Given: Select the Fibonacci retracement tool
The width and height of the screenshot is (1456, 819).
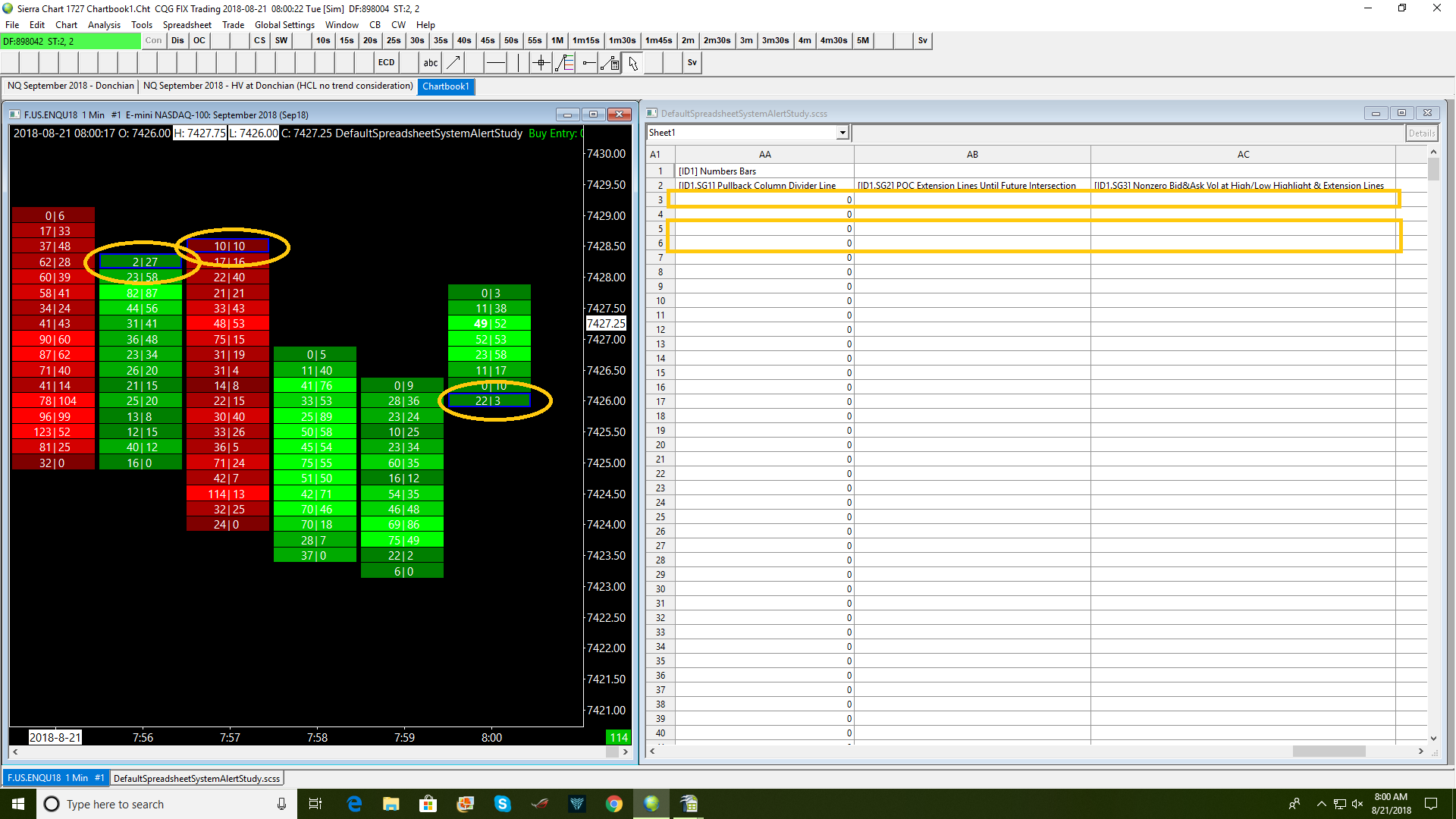Looking at the screenshot, I should (564, 63).
